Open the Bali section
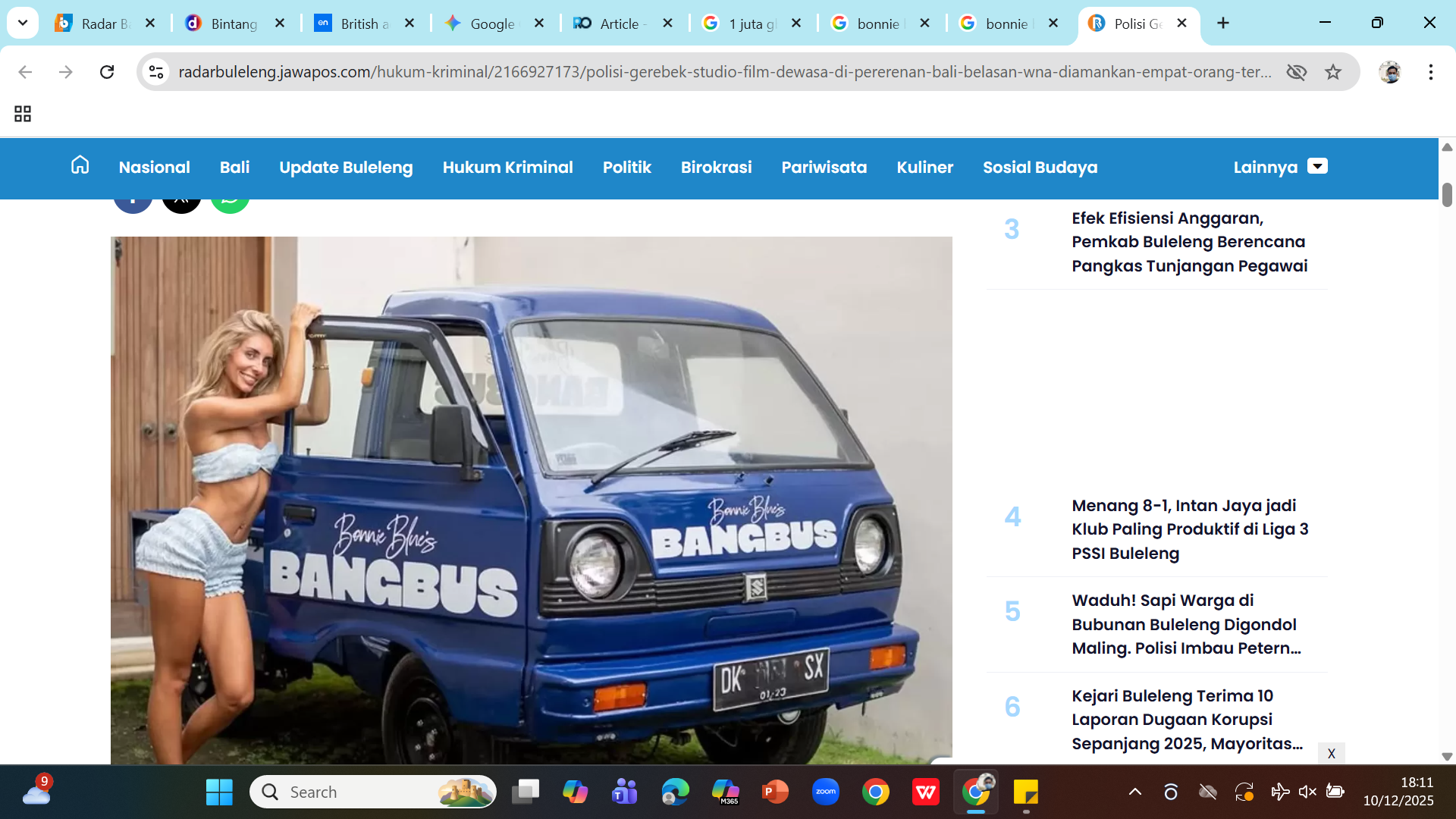The height and width of the screenshot is (819, 1456). (x=234, y=167)
